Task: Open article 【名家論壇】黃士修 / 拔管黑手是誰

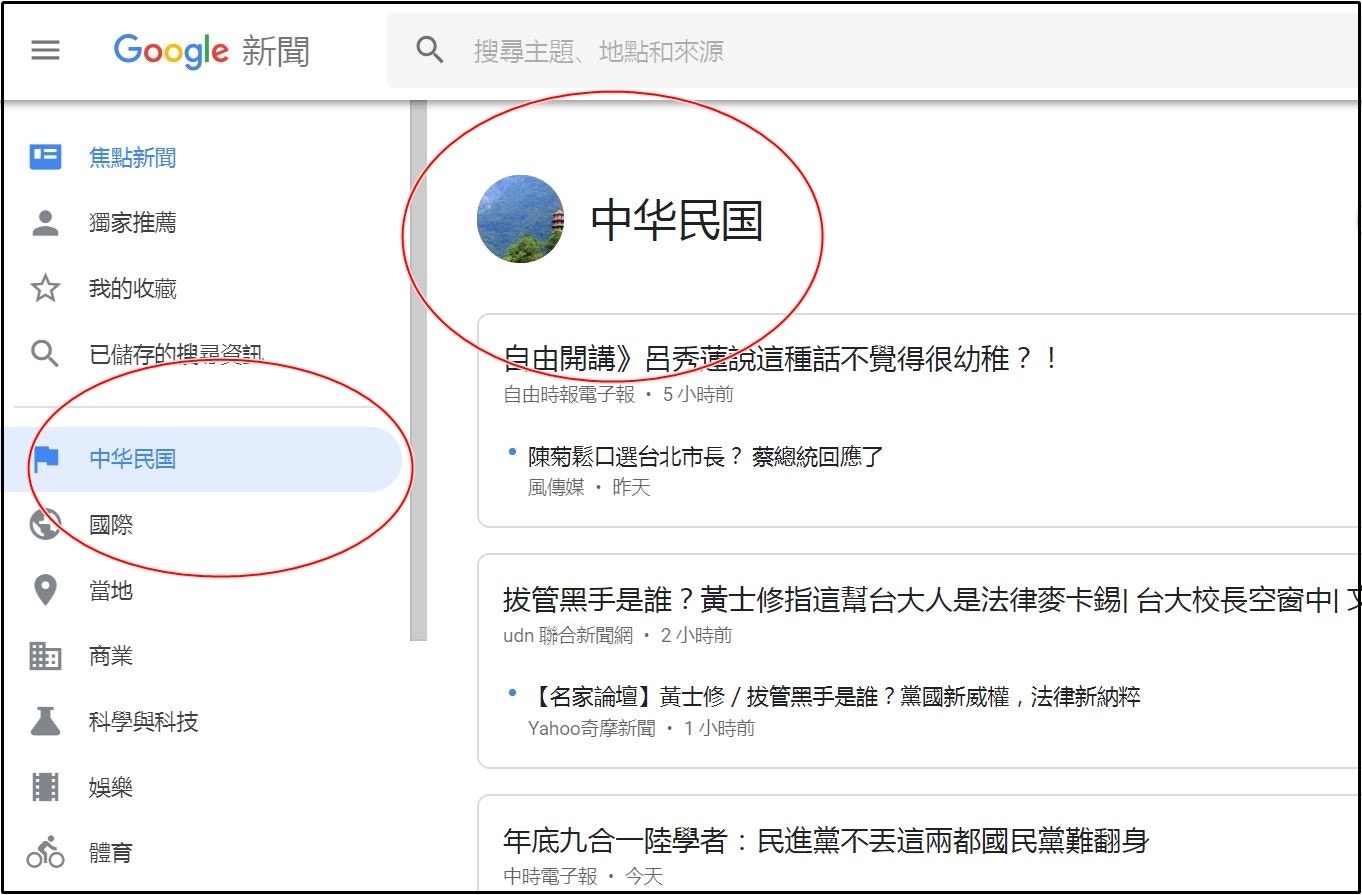Action: 834,697
